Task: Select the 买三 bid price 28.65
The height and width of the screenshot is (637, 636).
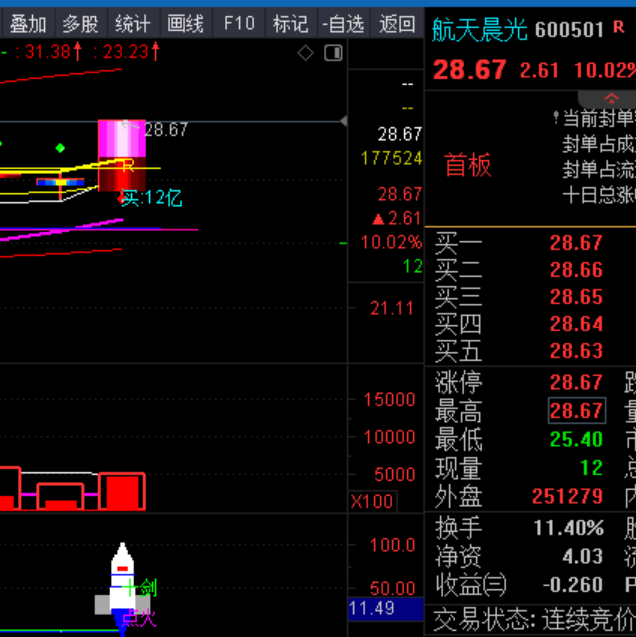Action: [576, 297]
